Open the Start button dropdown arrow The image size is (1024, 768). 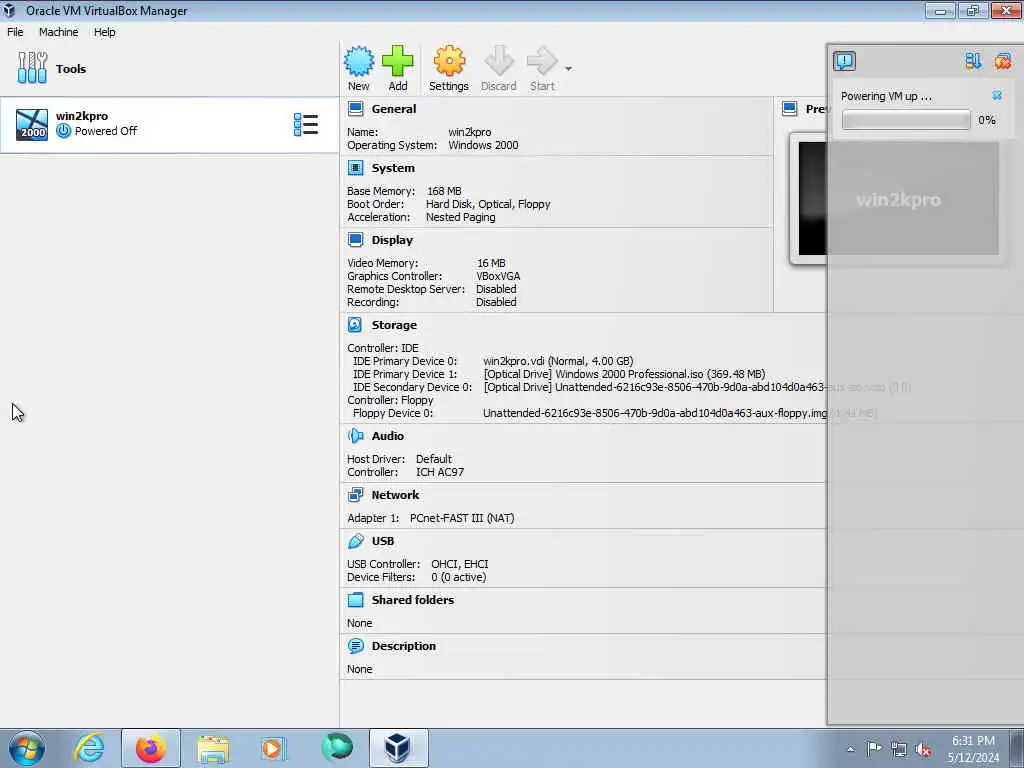coord(568,69)
